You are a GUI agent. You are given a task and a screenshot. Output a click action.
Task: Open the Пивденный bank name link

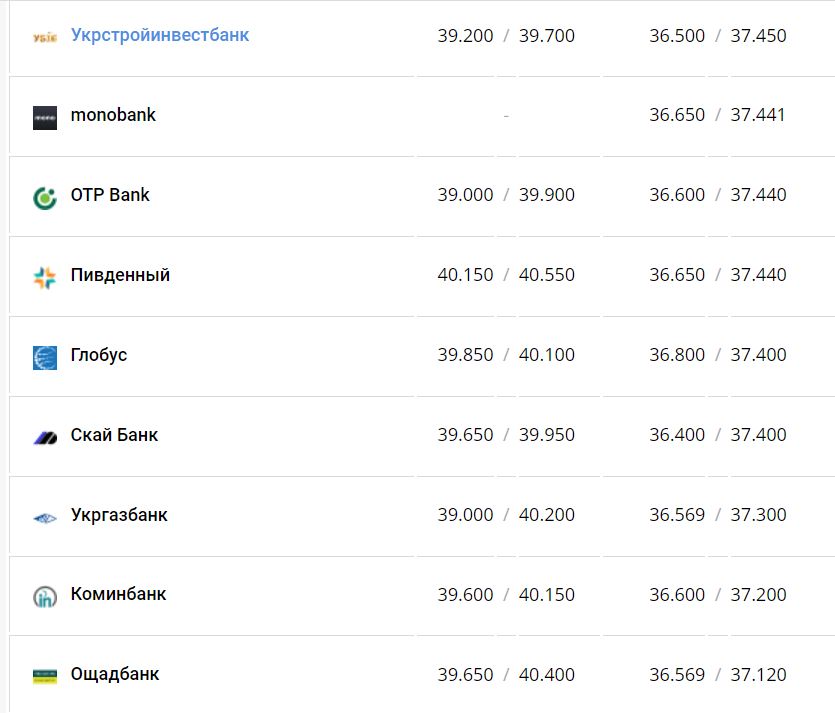(x=120, y=275)
